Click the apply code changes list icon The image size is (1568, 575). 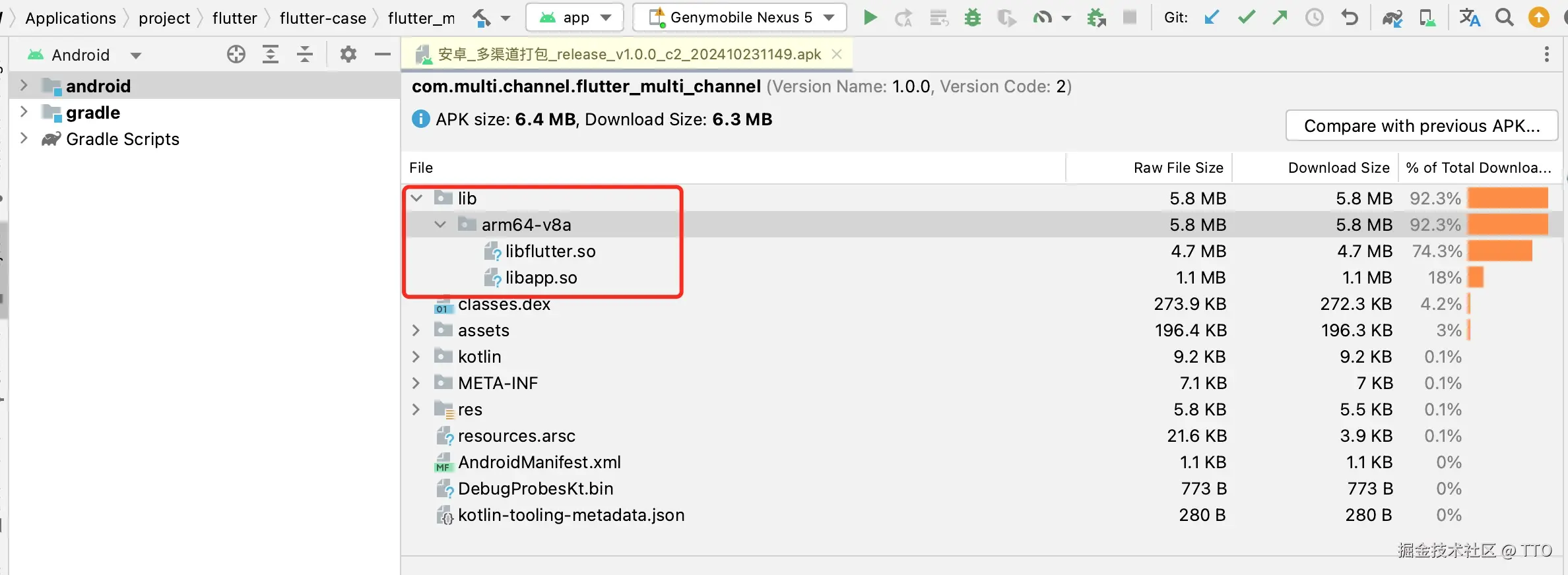coord(938,18)
